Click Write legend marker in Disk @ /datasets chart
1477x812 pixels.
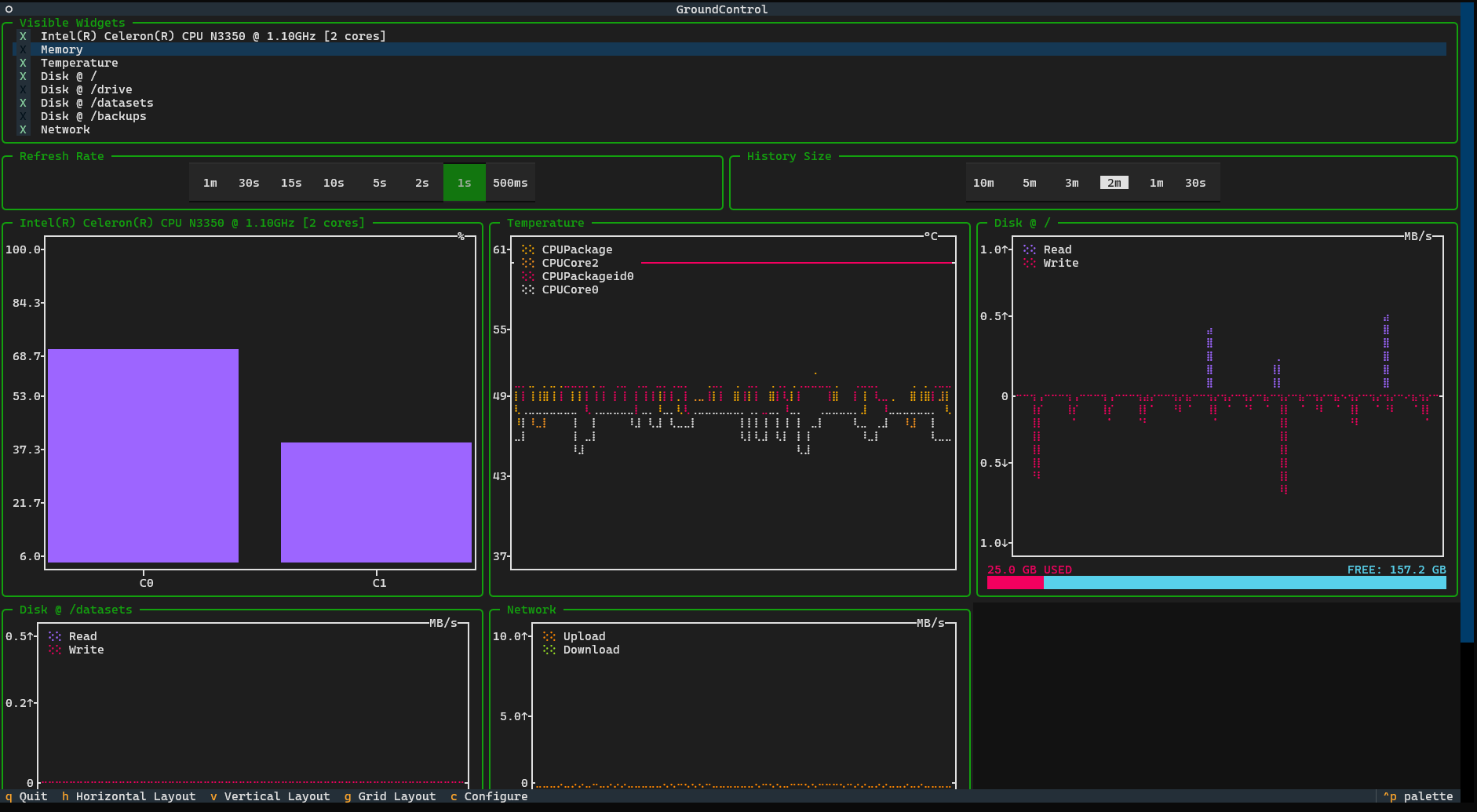click(x=55, y=650)
